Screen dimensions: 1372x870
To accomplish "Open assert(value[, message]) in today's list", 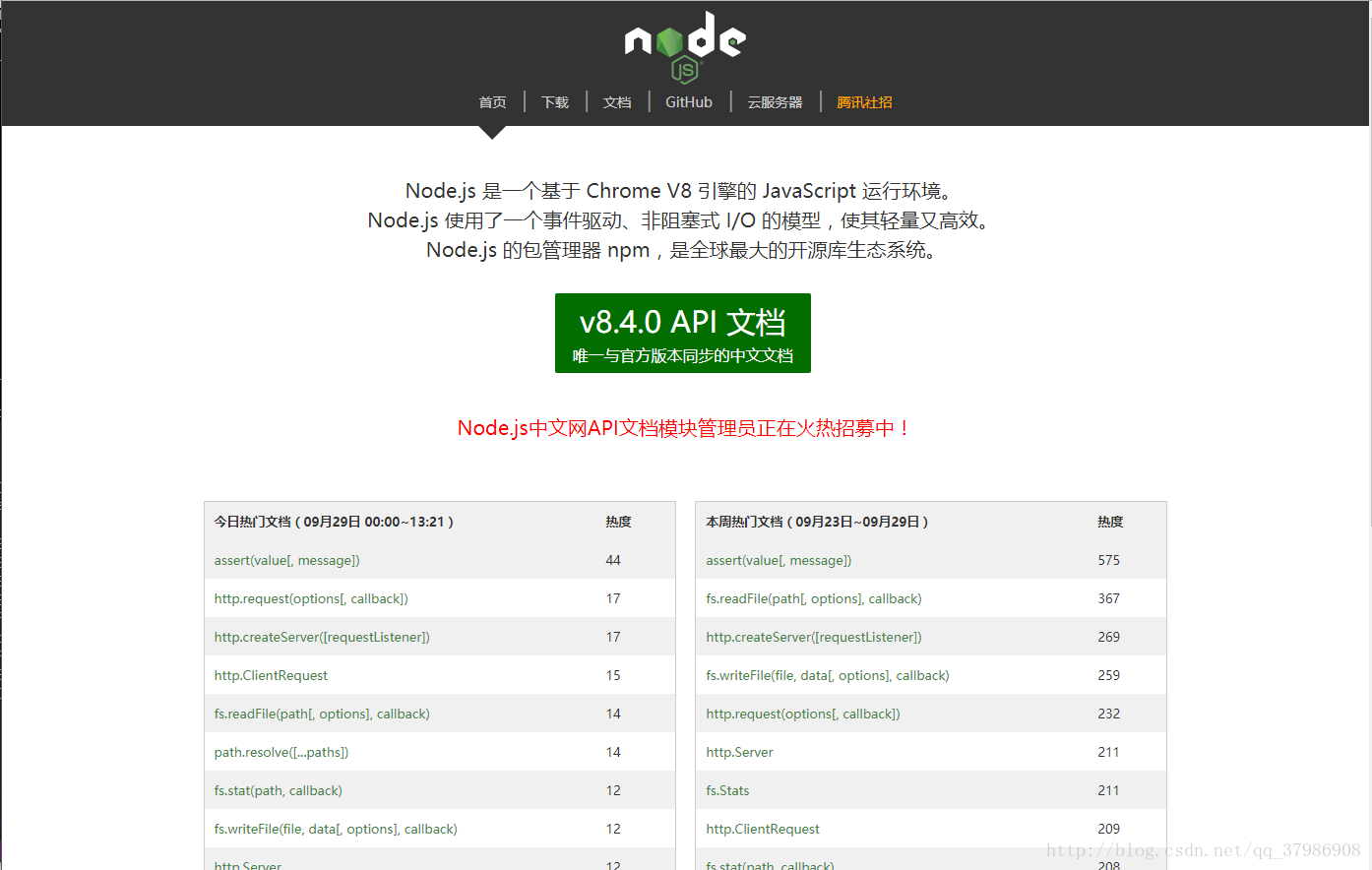I will tap(287, 560).
